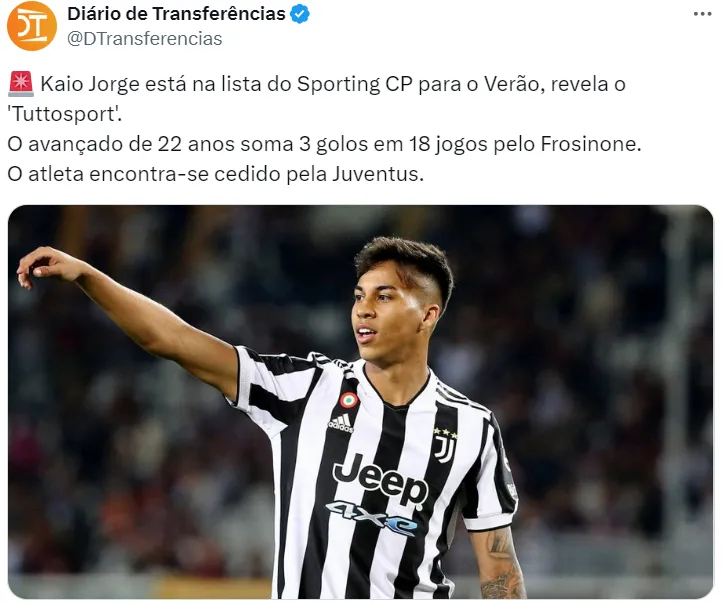Select the tweet text mentioning Sporting CP
The image size is (726, 604).
317,99
